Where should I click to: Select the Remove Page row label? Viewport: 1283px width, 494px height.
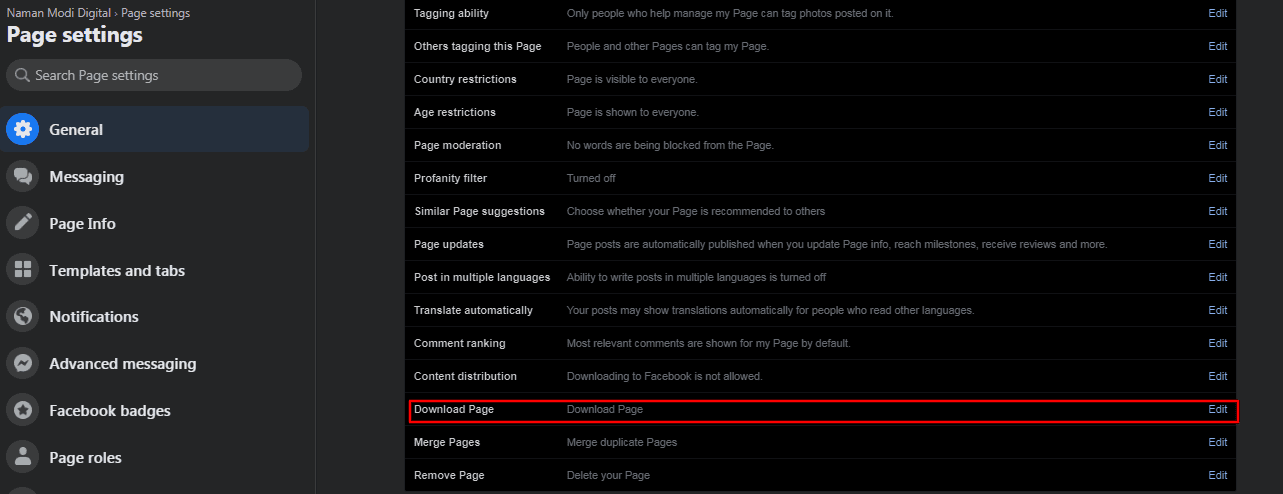pos(449,475)
